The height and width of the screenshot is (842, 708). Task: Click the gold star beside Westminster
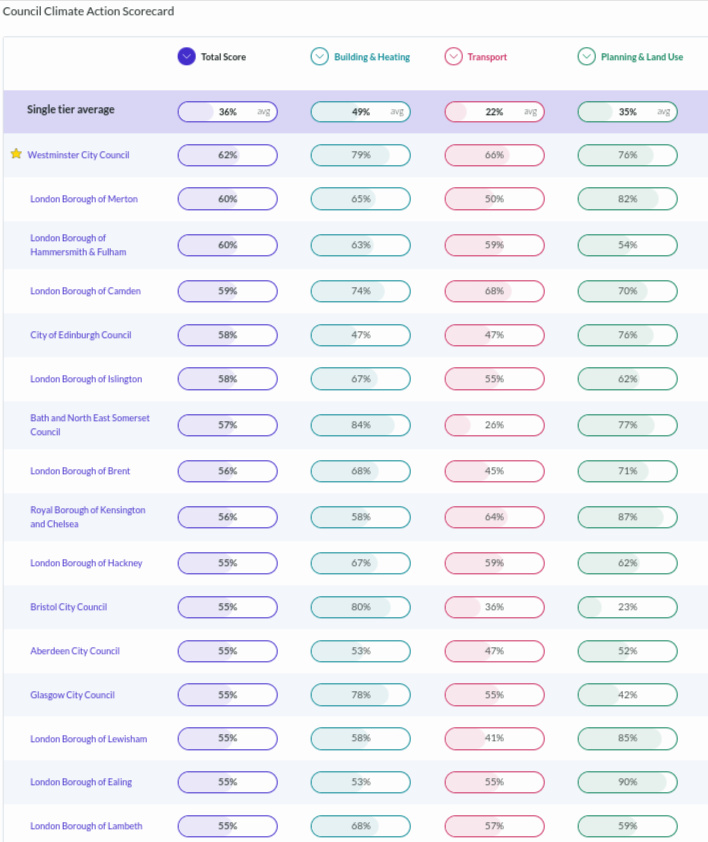click(16, 155)
